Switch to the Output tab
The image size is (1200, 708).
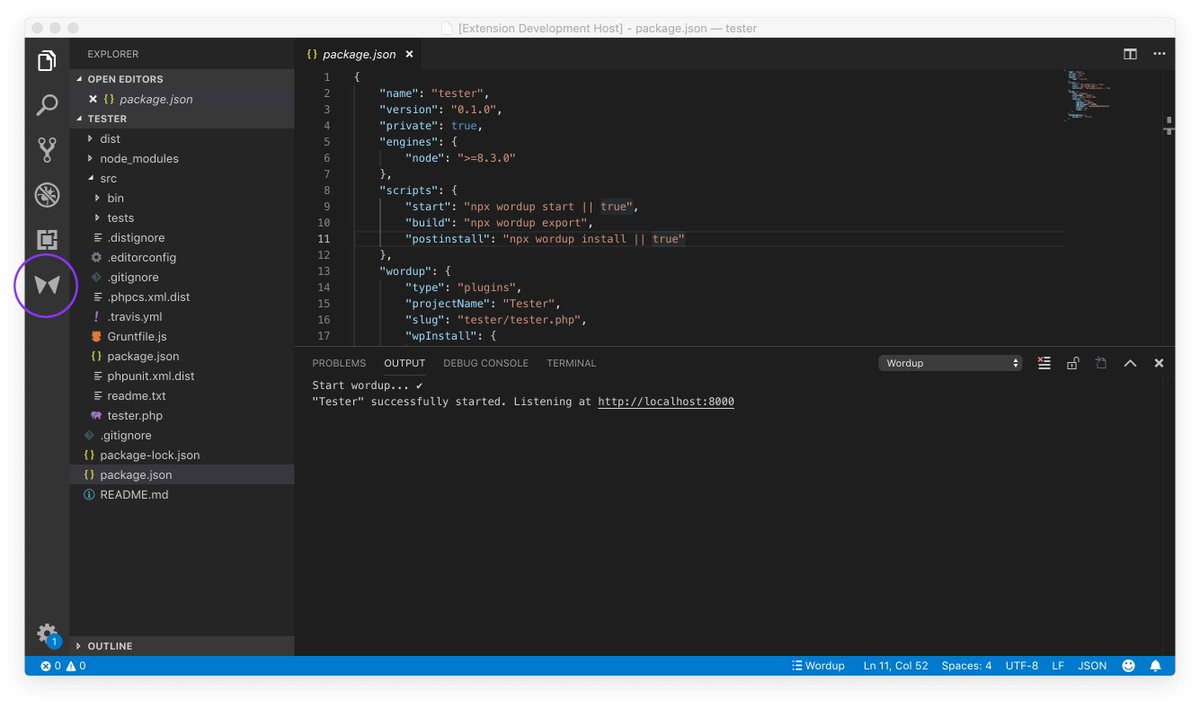click(x=405, y=363)
